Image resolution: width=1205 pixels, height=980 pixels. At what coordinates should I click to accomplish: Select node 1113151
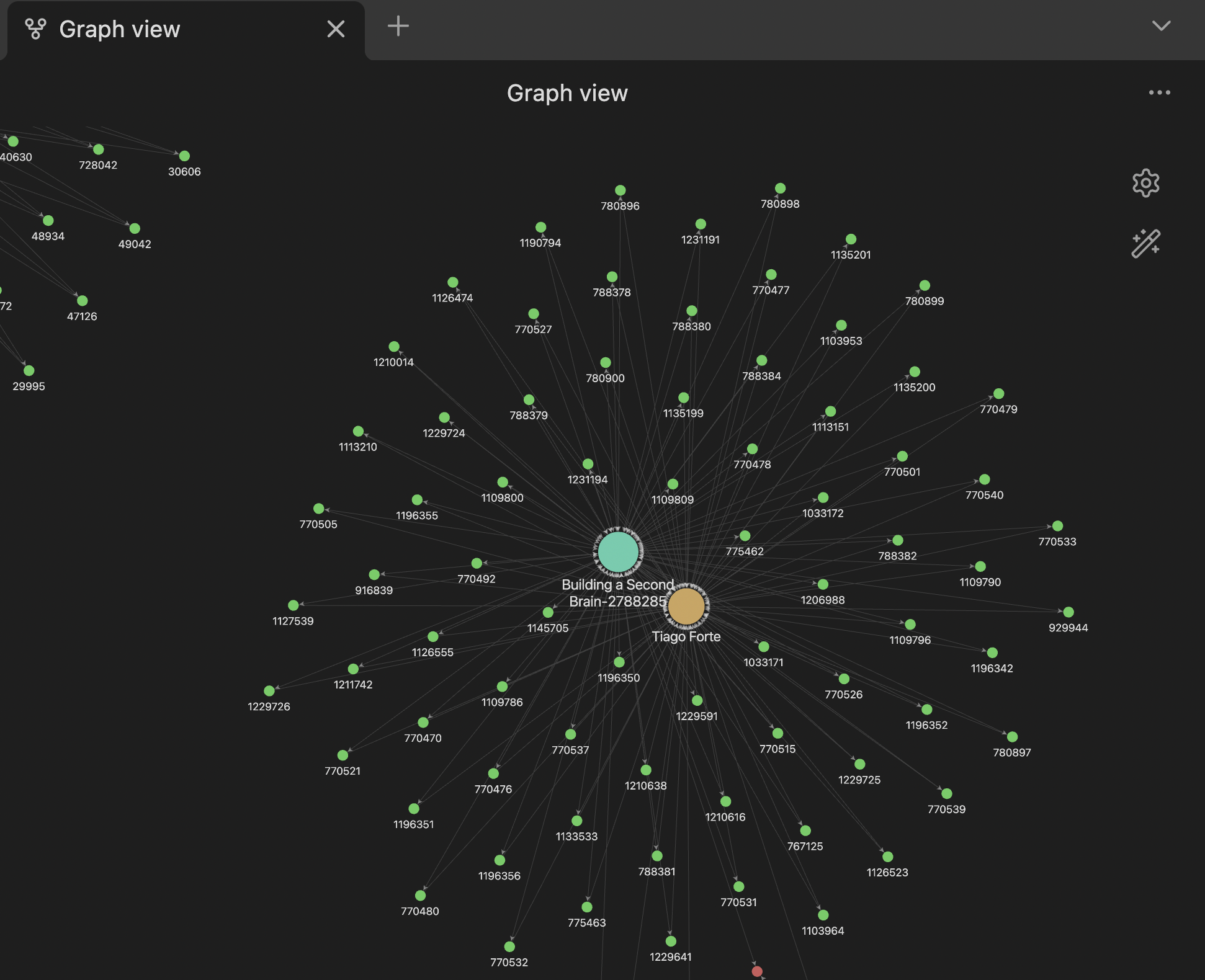coord(830,411)
